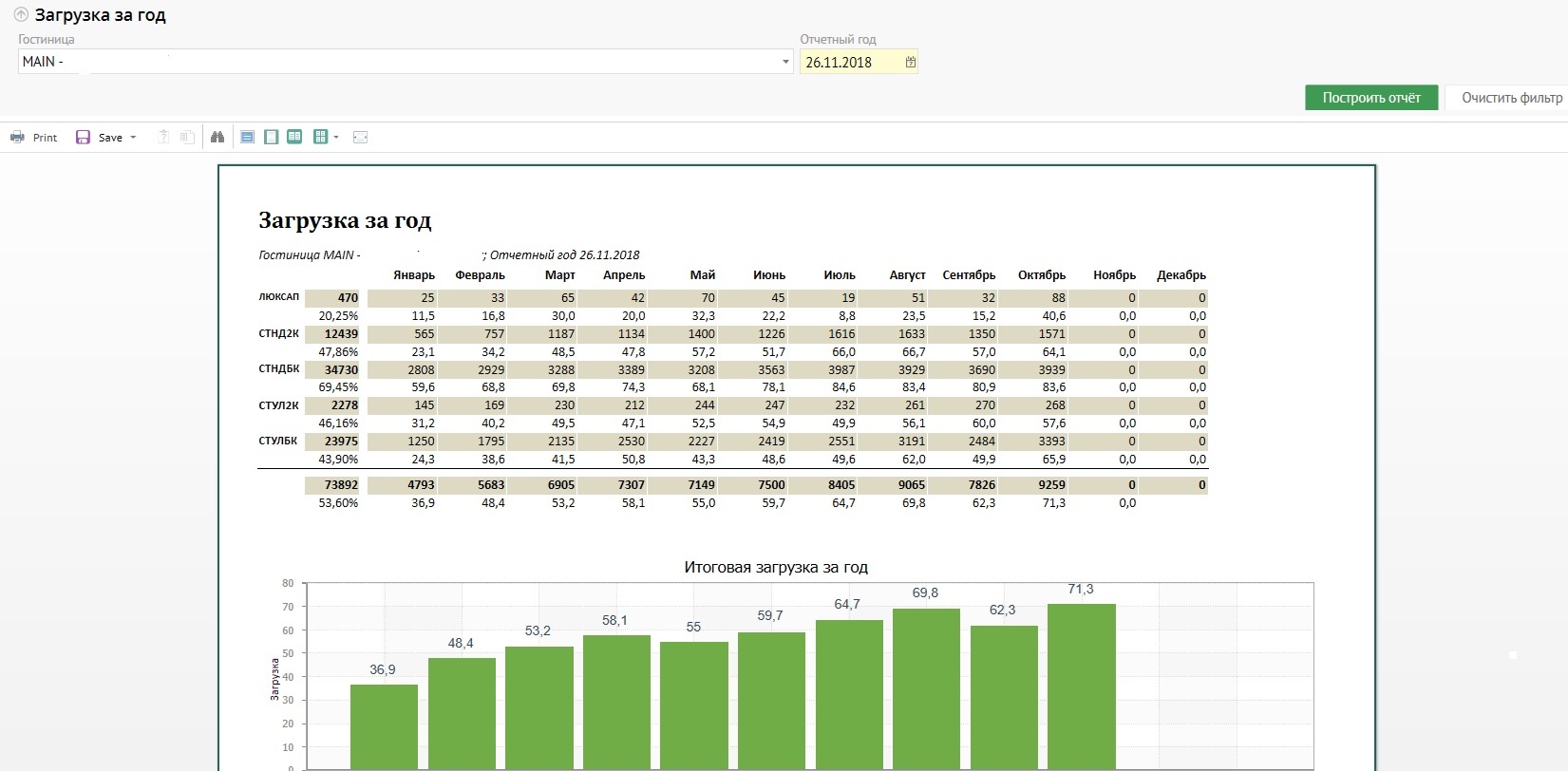Switch to two-page view mode
This screenshot has width=1568, height=771.
point(294,138)
